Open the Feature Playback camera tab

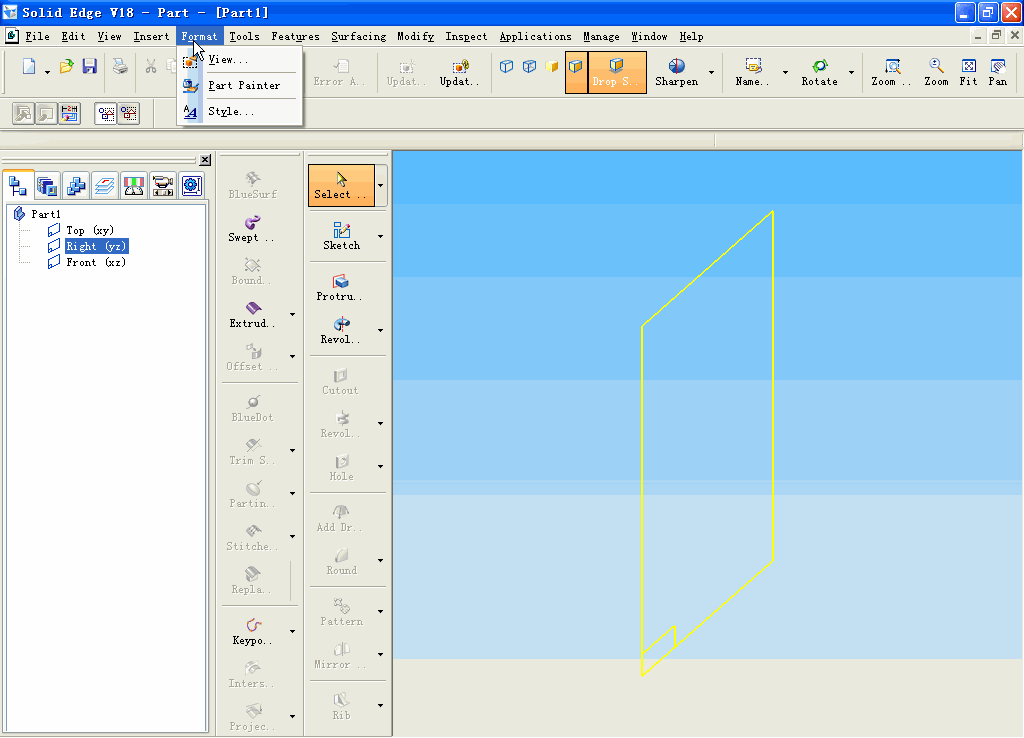(x=162, y=186)
